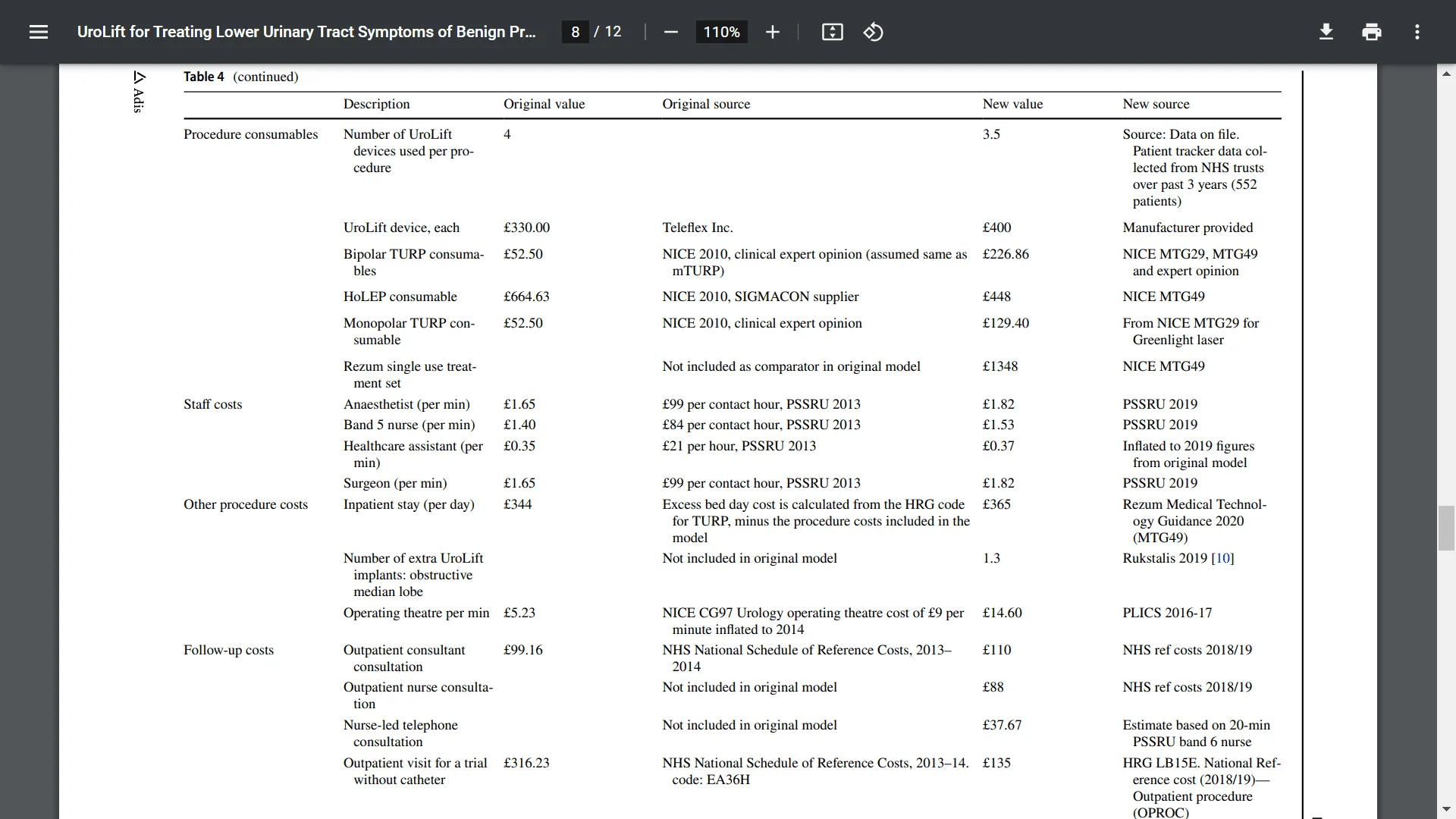Click the £37.67 telephone consultation value

point(1003,725)
